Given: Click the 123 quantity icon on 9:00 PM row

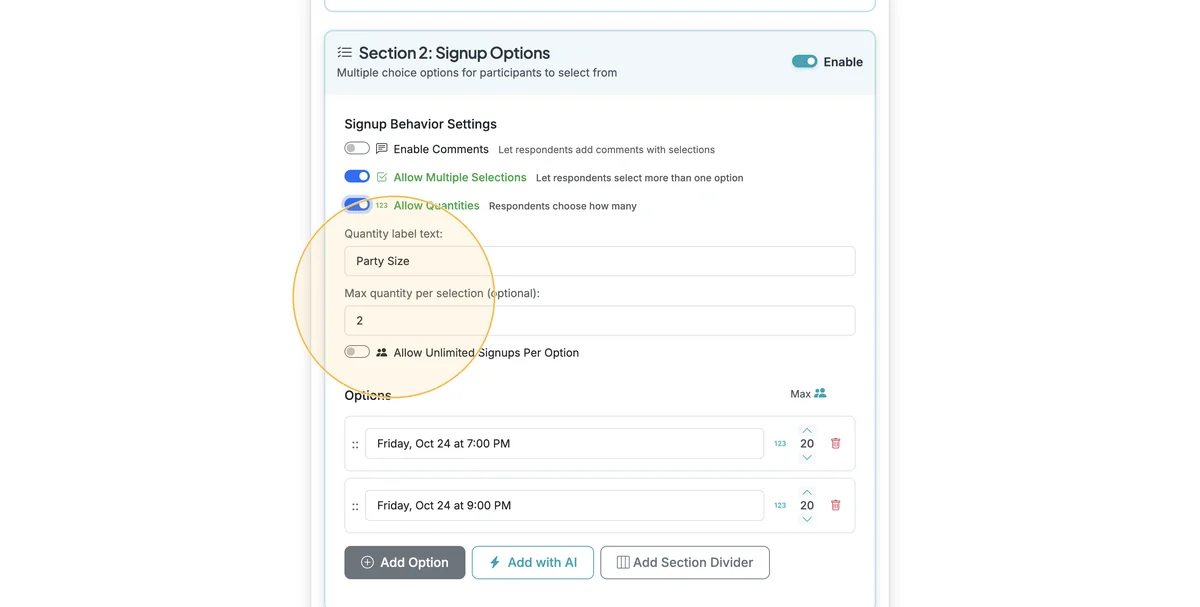Looking at the screenshot, I should click(780, 505).
